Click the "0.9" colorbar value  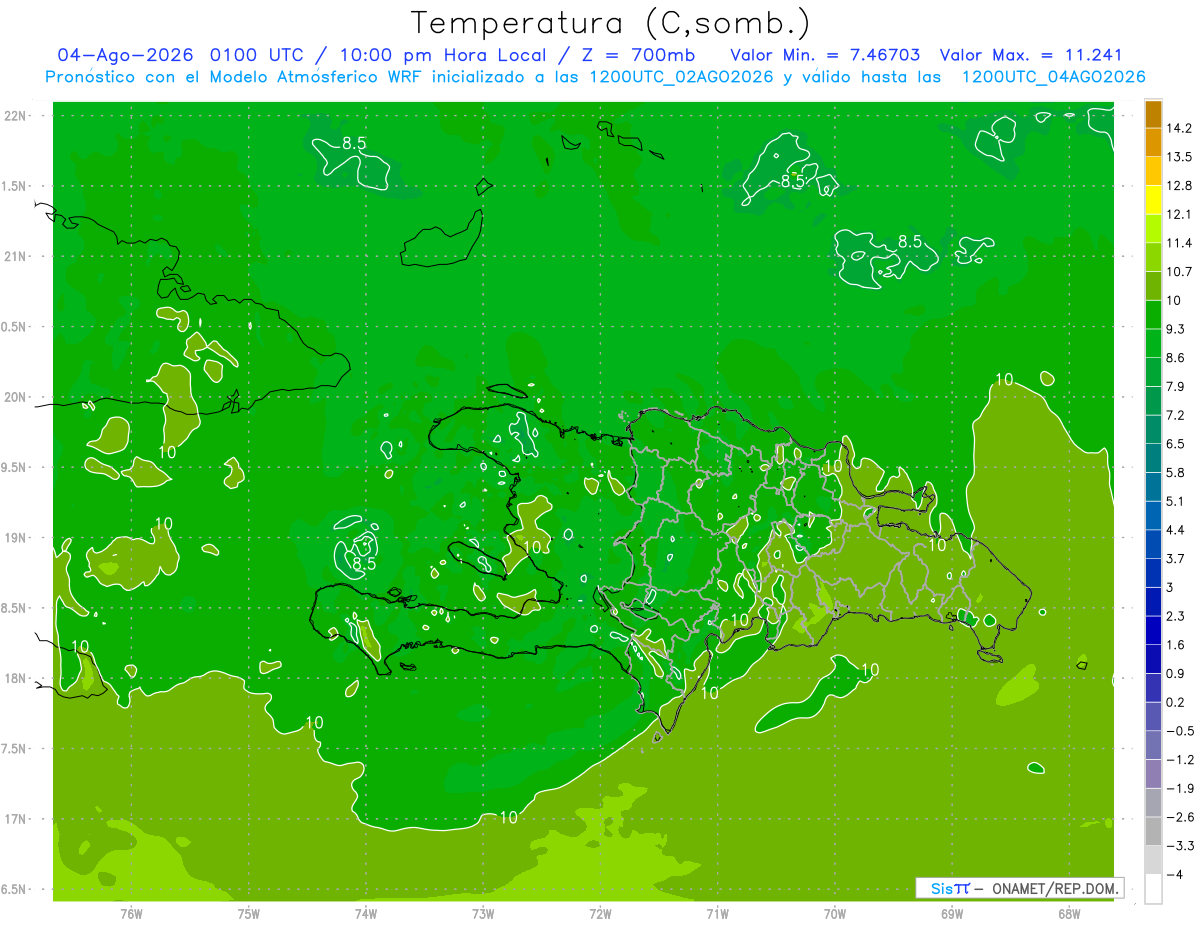1176,673
